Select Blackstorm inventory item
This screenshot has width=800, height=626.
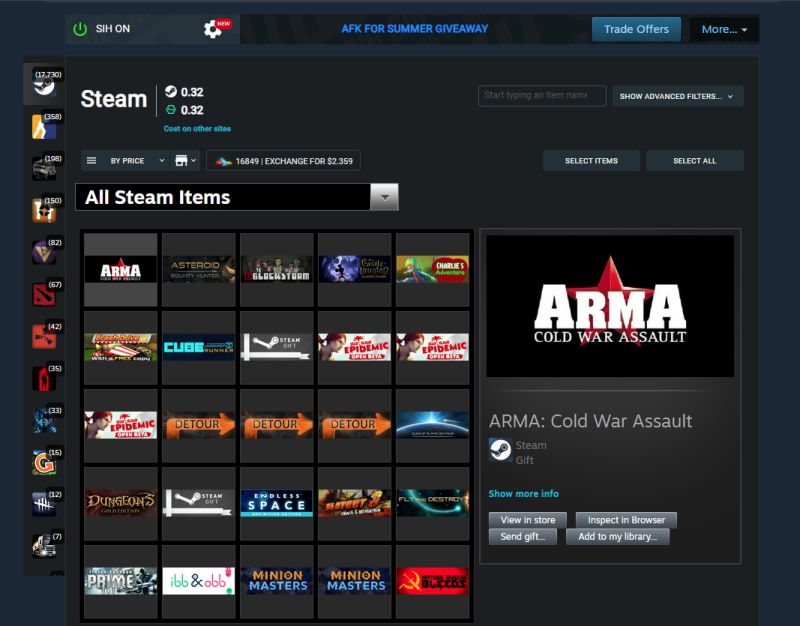click(277, 270)
